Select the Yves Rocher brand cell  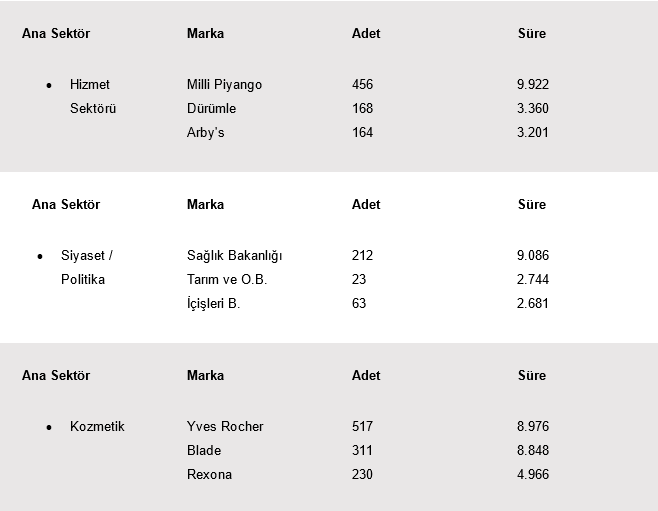click(225, 426)
